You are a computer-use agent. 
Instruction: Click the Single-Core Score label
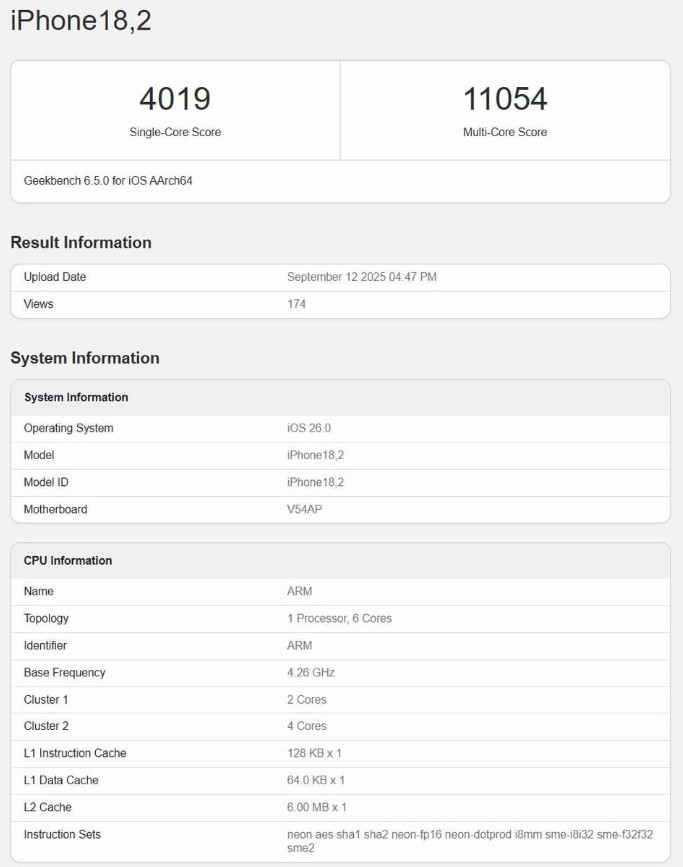(x=175, y=132)
